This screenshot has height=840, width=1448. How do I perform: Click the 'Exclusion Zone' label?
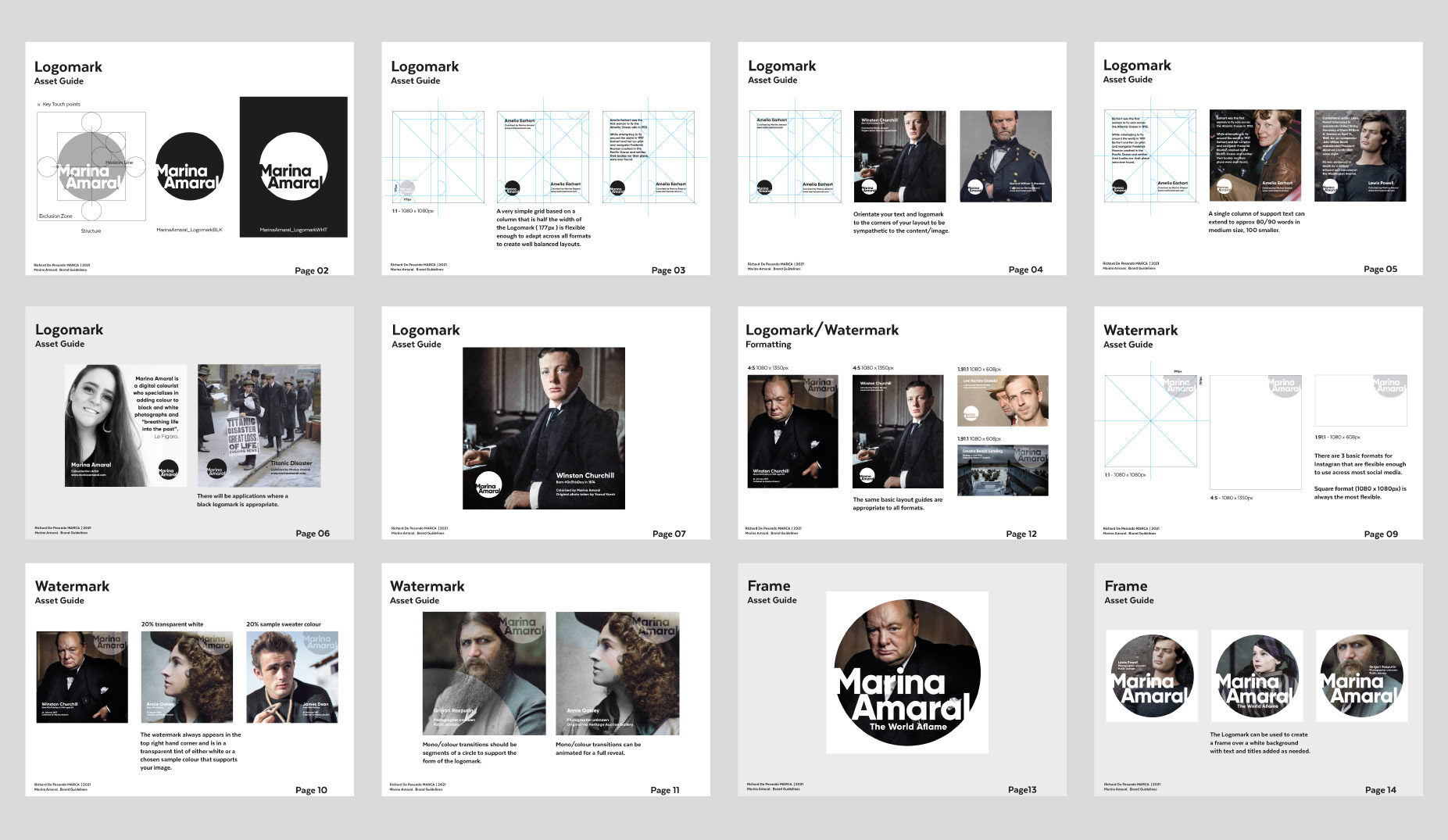[55, 216]
